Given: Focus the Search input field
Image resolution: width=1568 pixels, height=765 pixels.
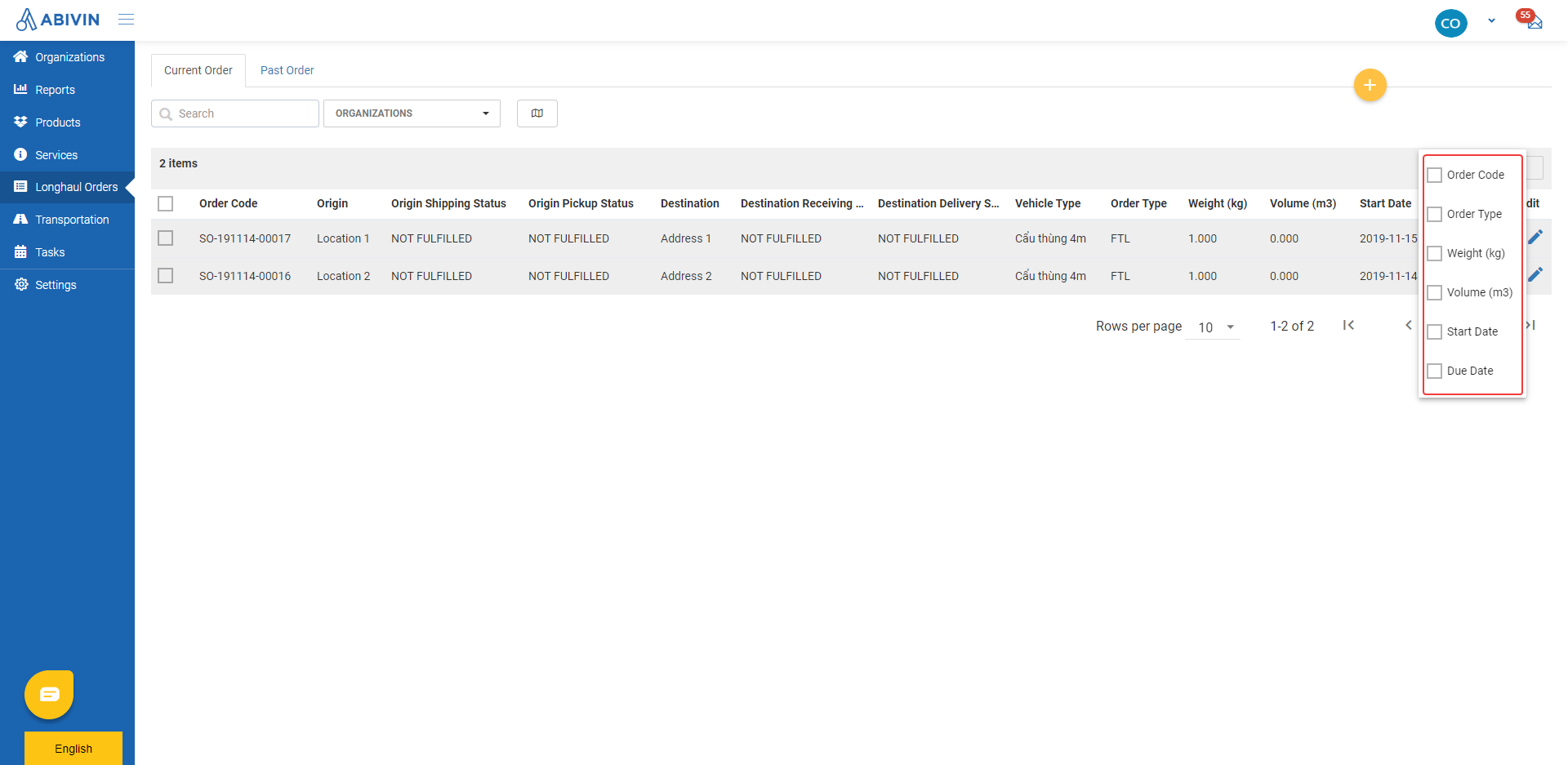Looking at the screenshot, I should (x=235, y=113).
